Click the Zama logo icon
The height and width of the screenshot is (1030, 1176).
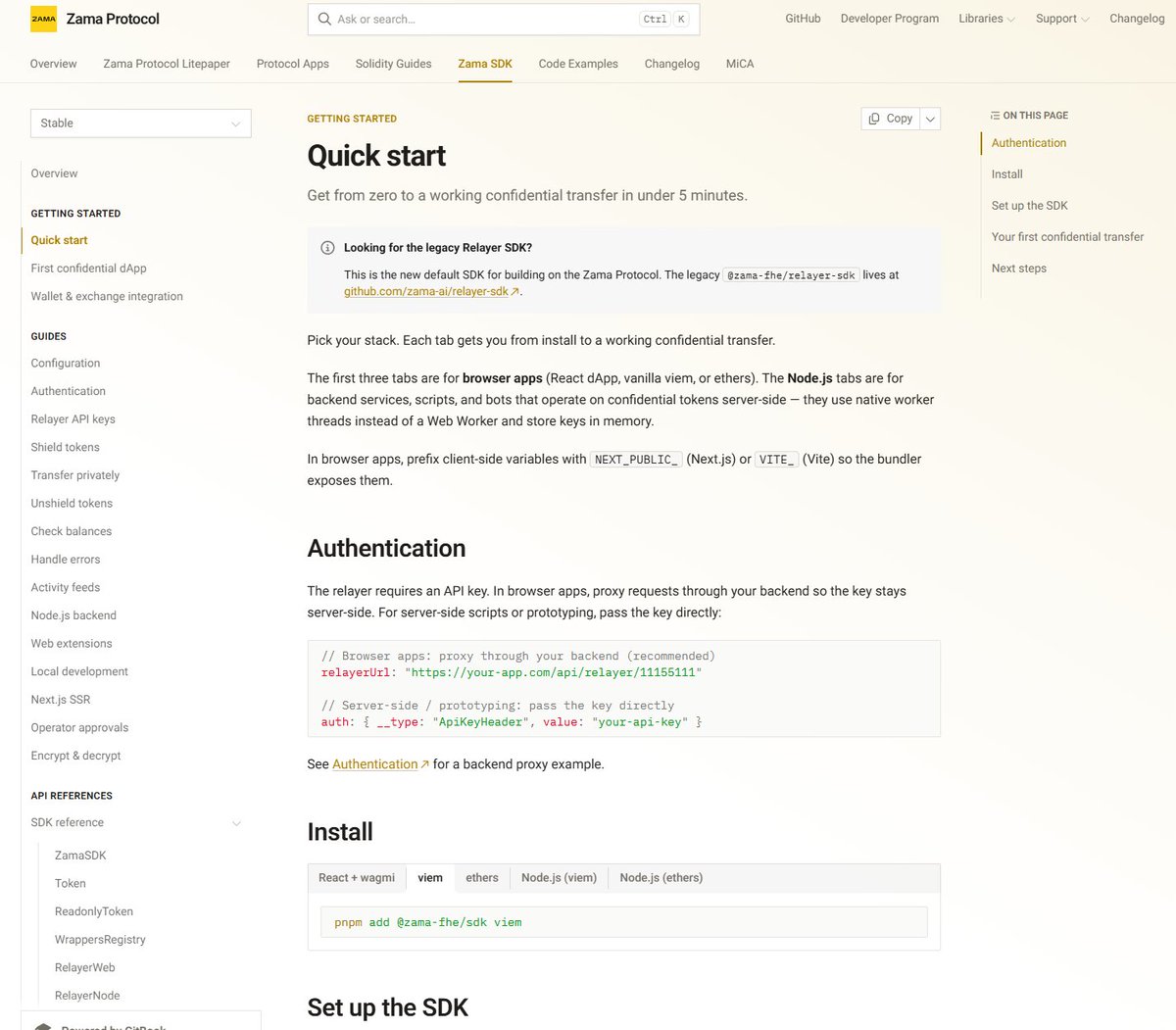point(43,19)
